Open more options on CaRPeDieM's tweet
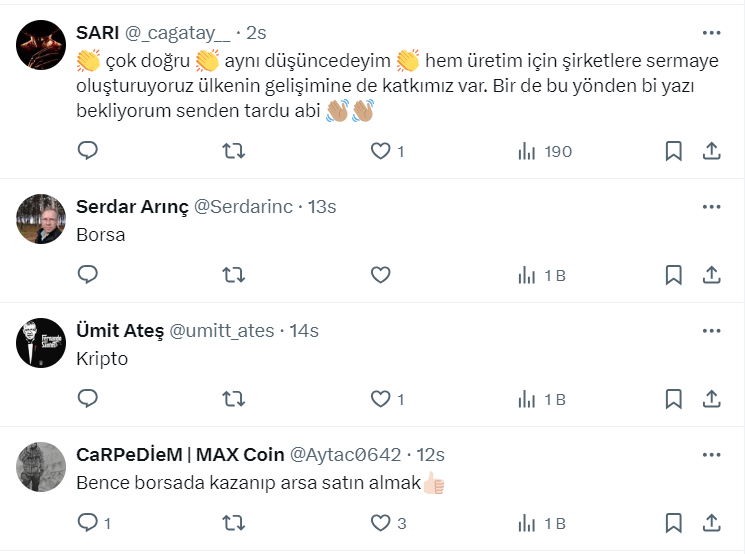Viewport: 745px width, 554px height. pos(711,455)
